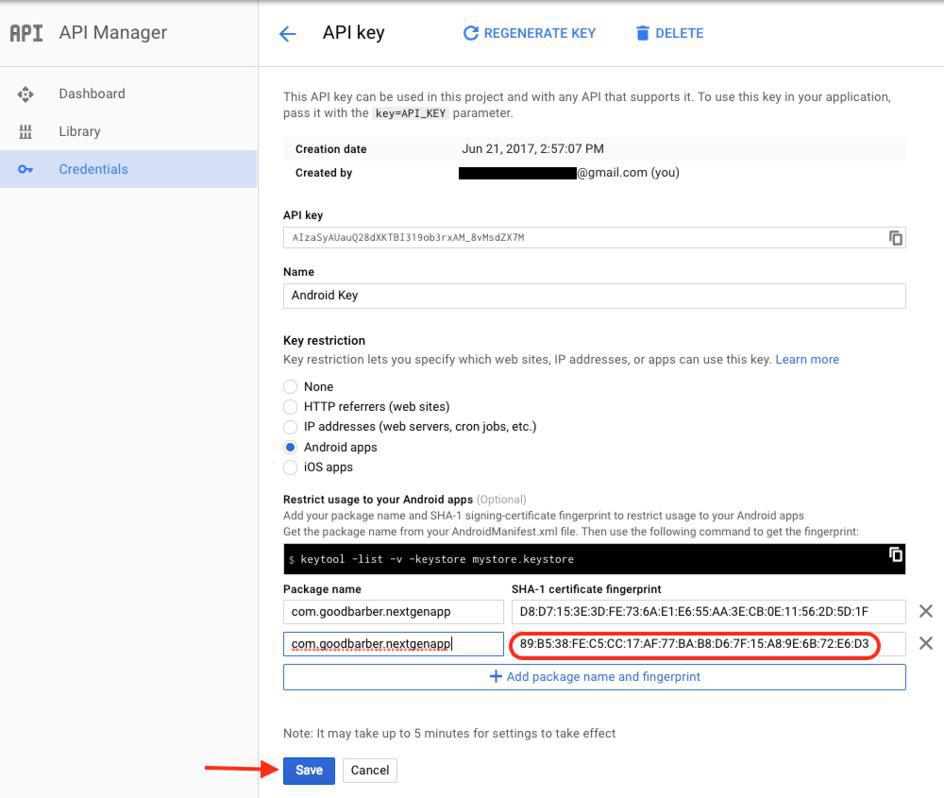Remove the first package fingerprint row
944x798 pixels.
tap(925, 611)
